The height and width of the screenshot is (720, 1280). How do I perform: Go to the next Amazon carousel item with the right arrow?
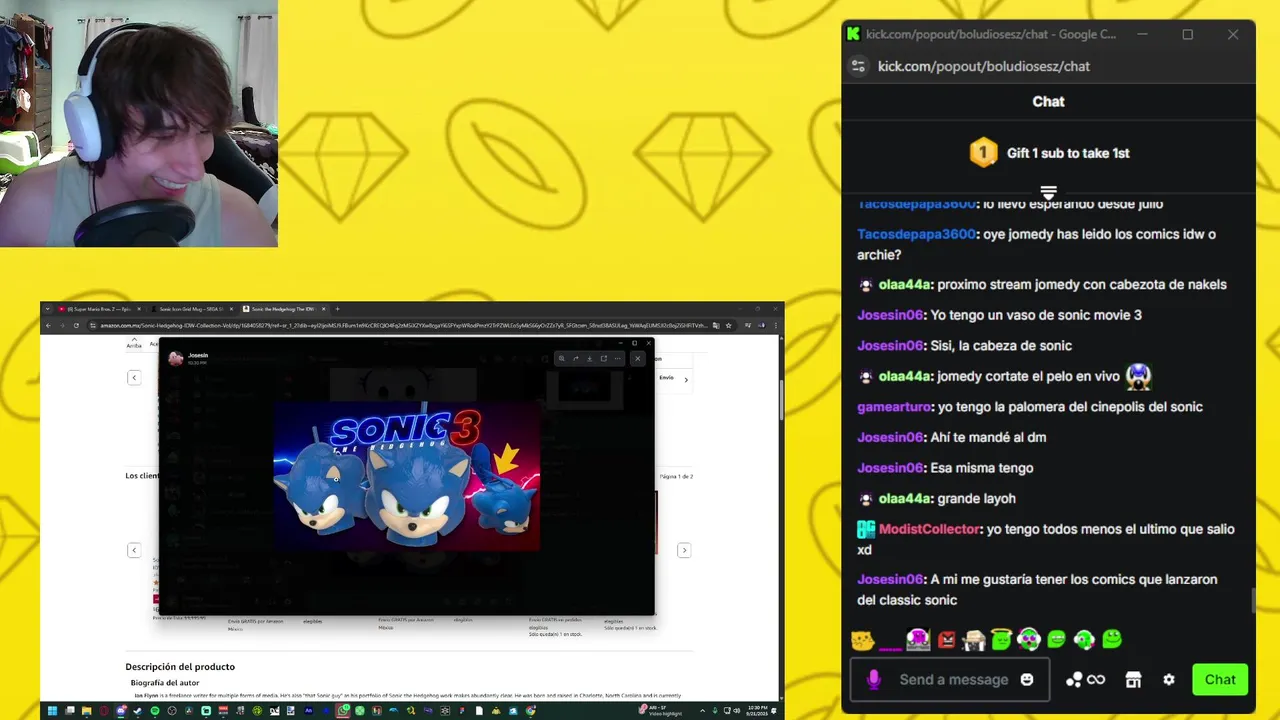[684, 550]
